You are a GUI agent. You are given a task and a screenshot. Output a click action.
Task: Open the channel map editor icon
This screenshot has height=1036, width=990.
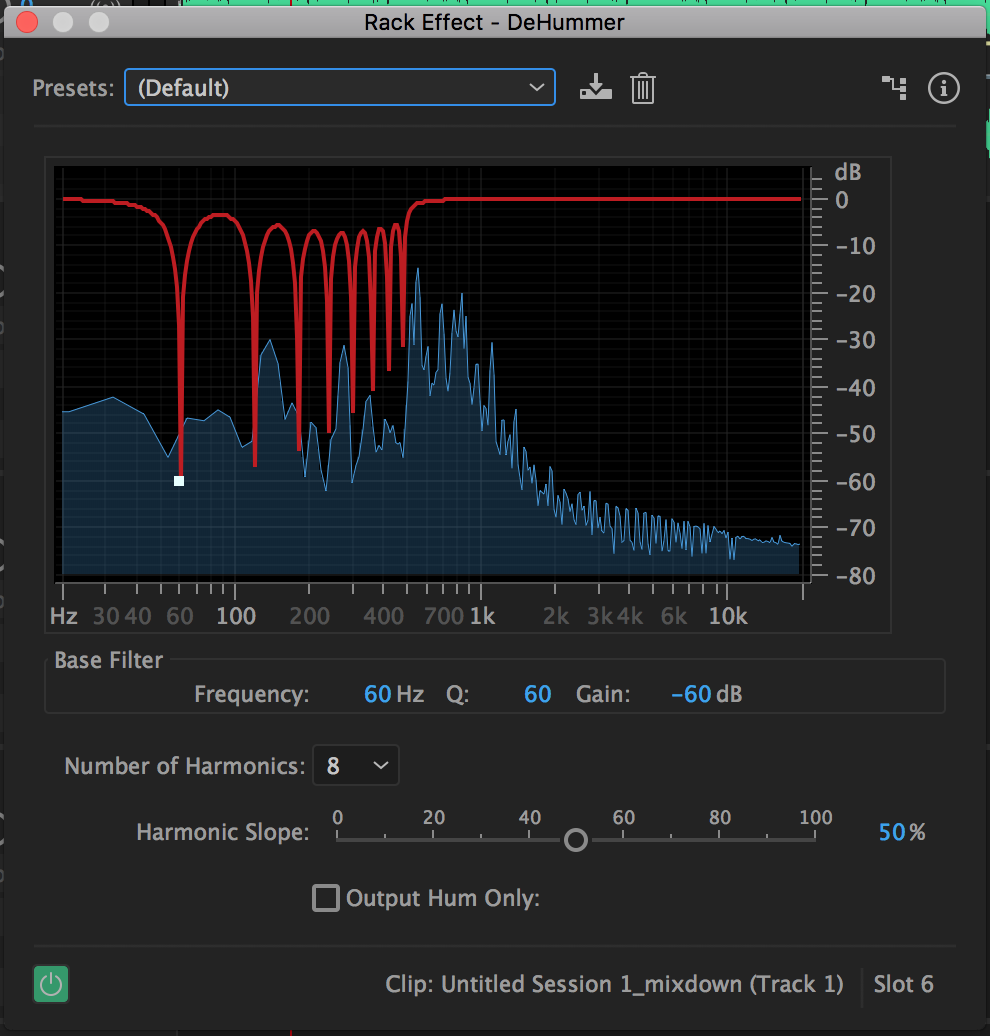894,88
